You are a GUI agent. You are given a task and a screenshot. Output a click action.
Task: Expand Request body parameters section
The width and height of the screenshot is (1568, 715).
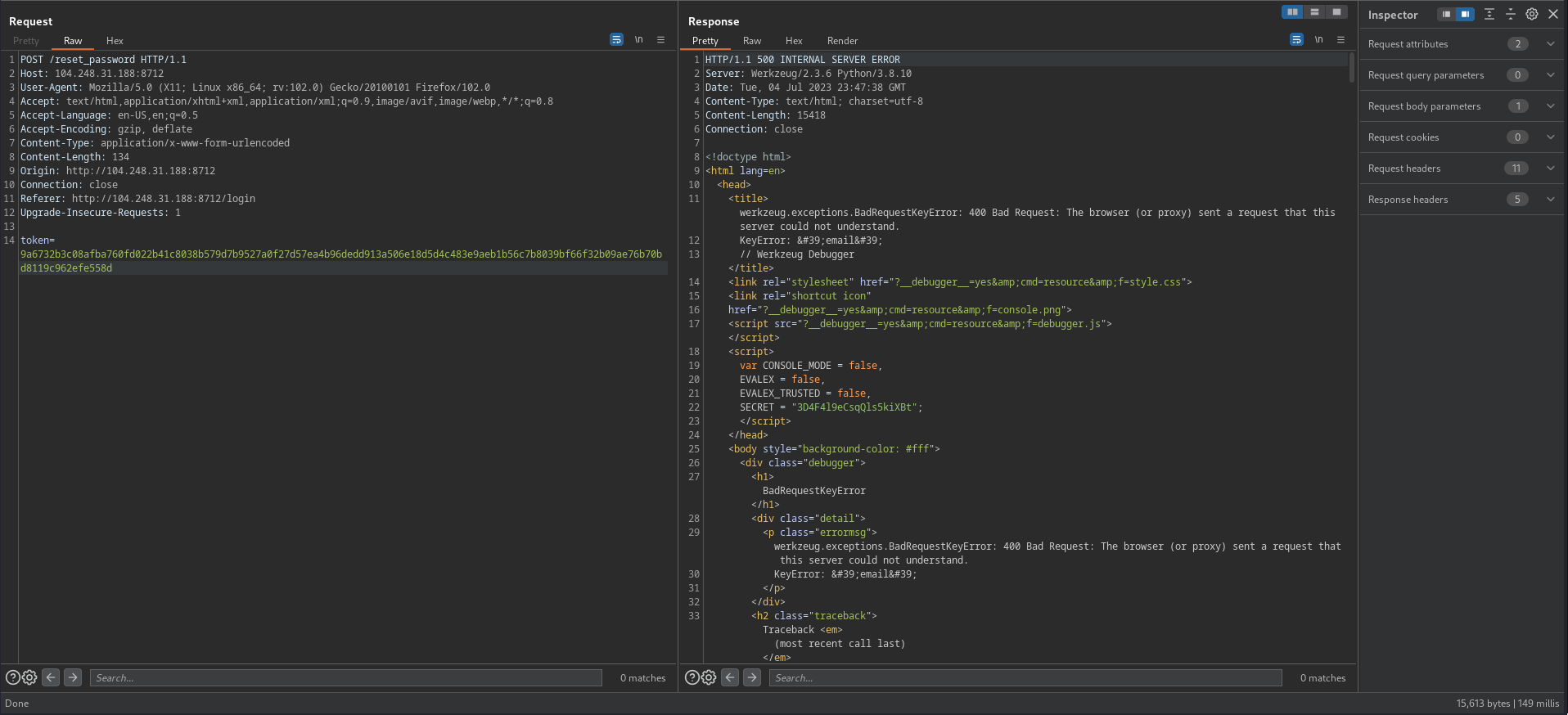(x=1551, y=106)
